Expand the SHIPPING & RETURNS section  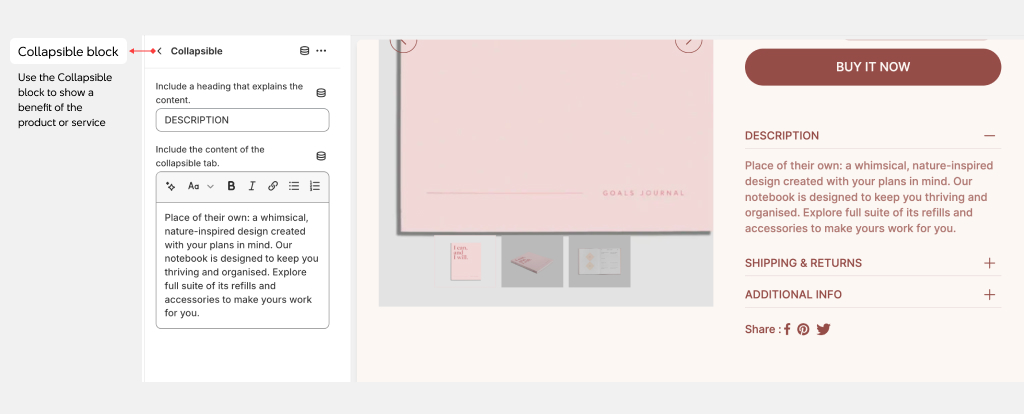[x=989, y=263]
